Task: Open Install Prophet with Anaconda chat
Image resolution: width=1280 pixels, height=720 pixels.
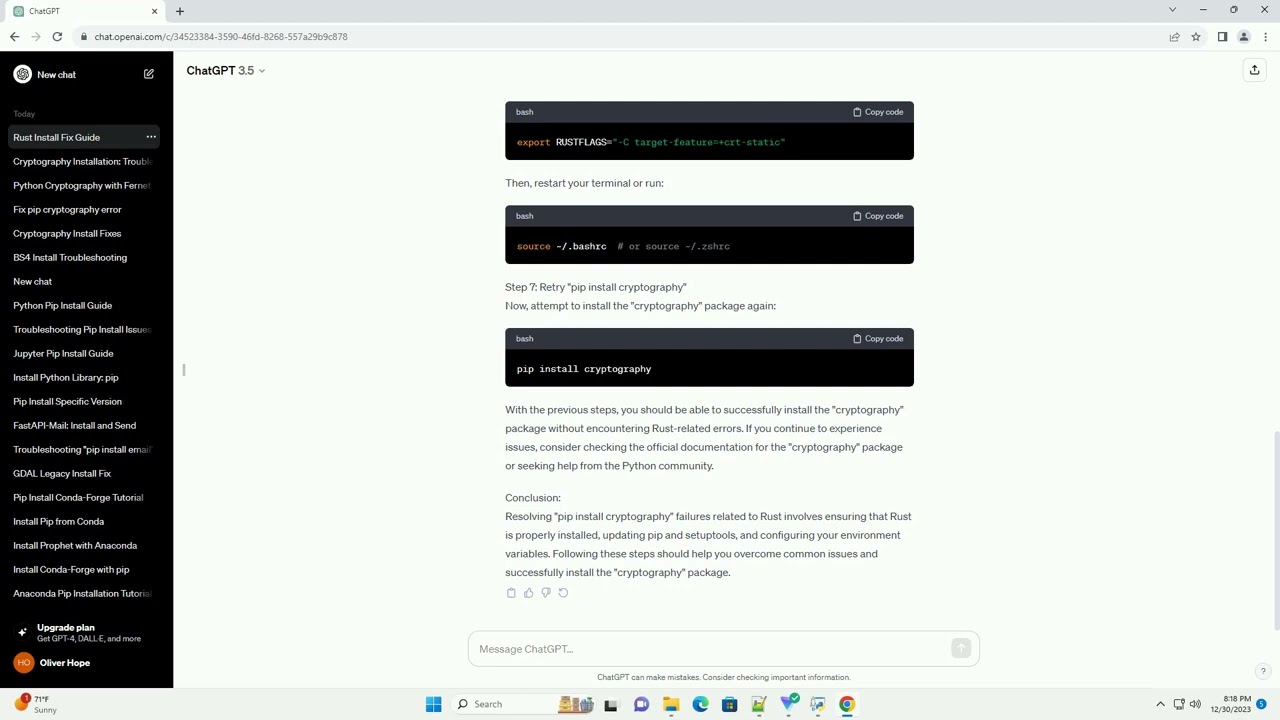Action: coord(84,545)
